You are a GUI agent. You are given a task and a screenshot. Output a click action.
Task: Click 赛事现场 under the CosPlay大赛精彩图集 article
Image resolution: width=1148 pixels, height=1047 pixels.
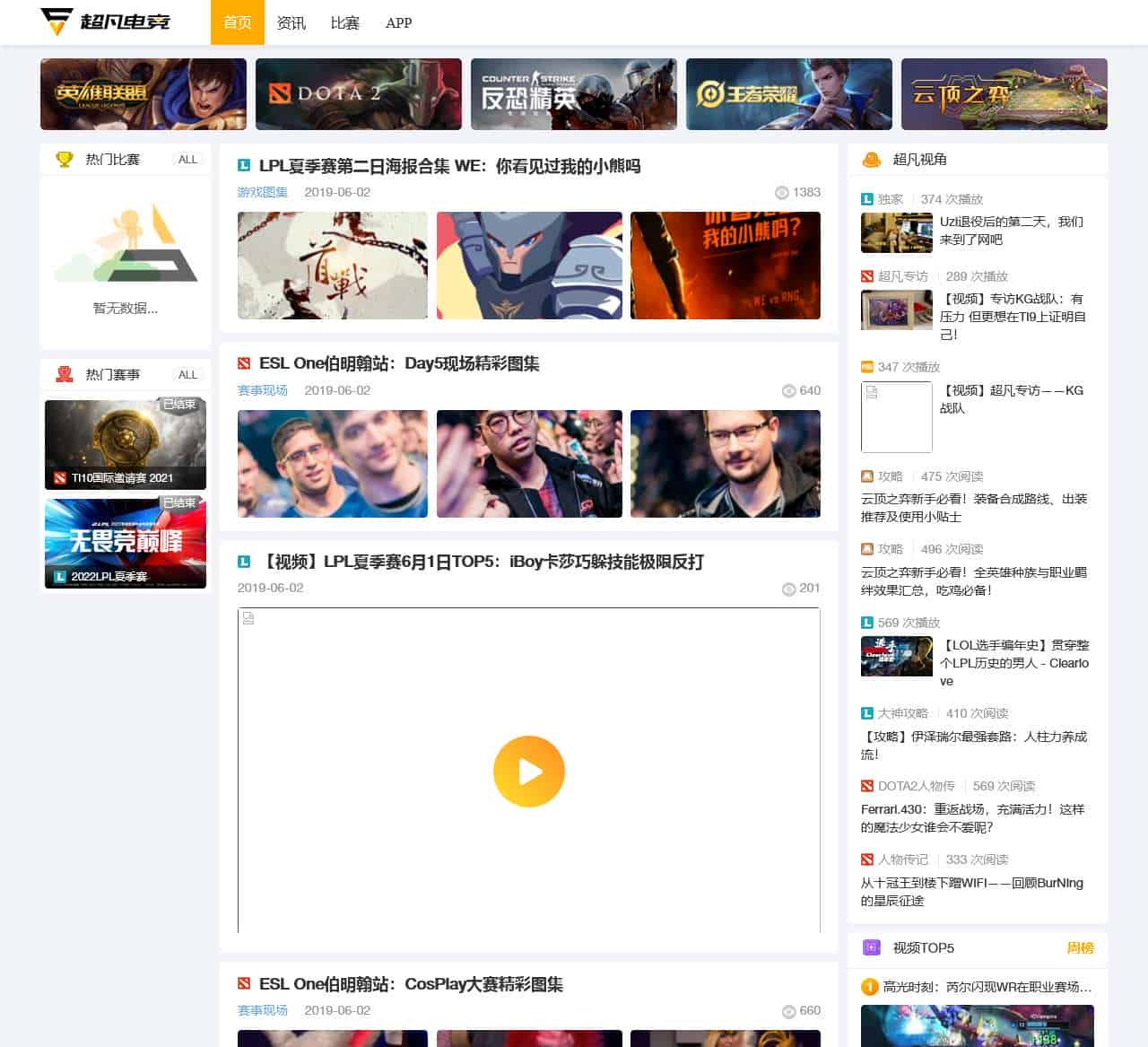pyautogui.click(x=263, y=1010)
